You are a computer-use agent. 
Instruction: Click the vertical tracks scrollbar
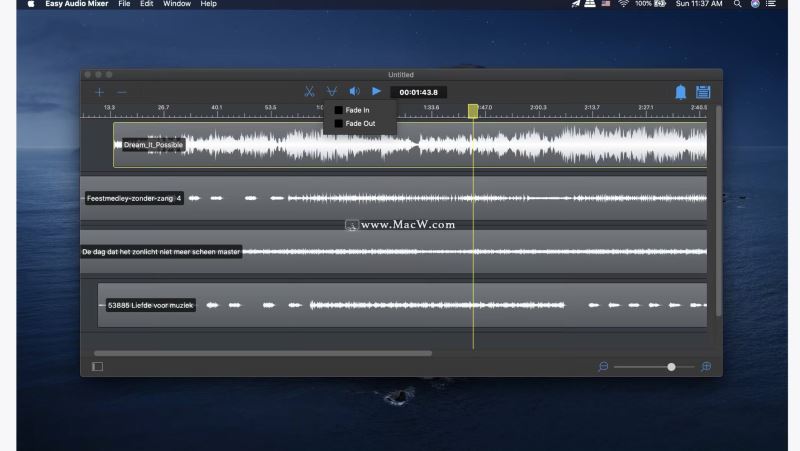point(718,211)
